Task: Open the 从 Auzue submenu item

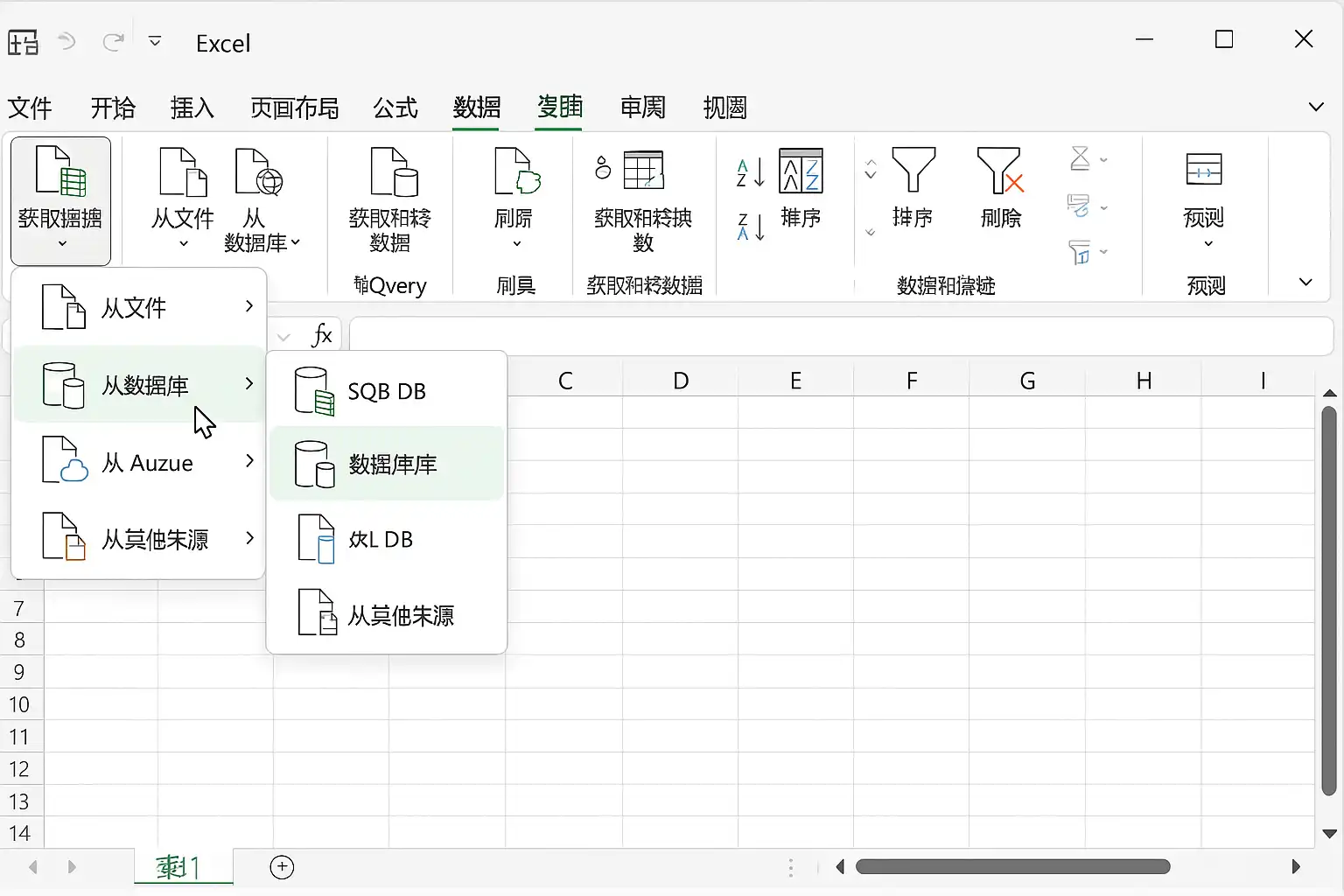Action: coord(138,462)
